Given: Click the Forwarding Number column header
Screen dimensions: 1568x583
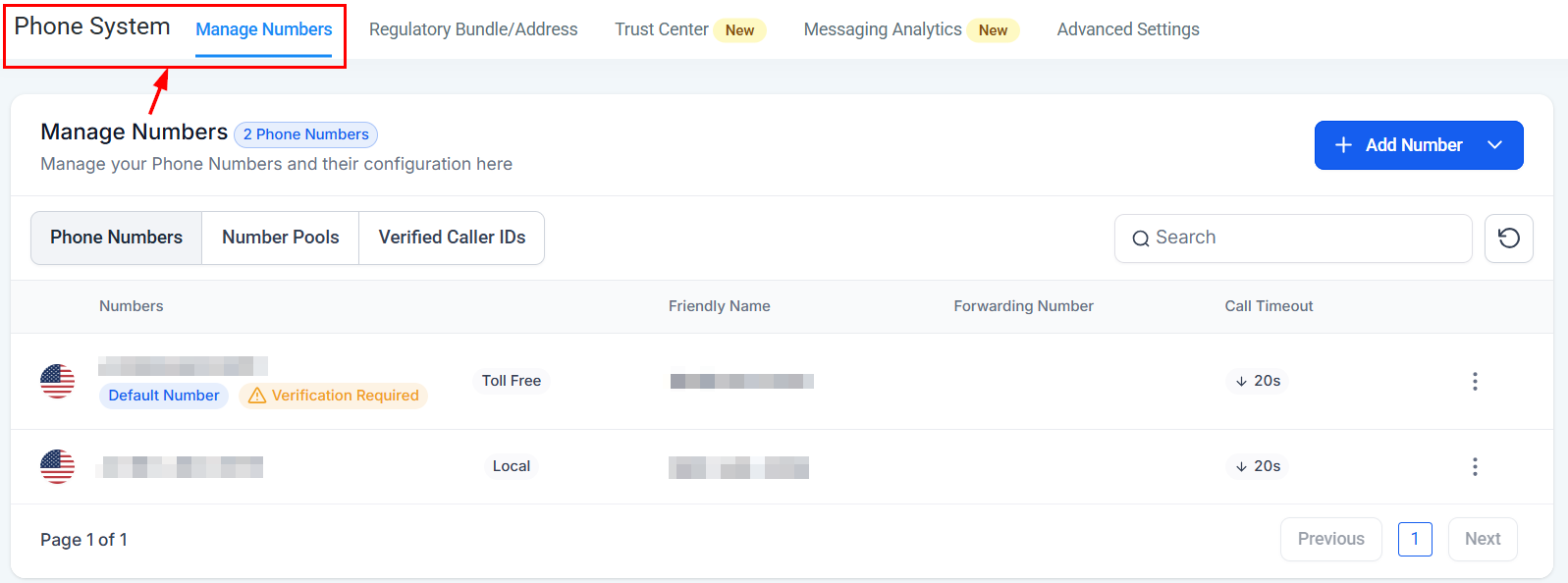Looking at the screenshot, I should (1023, 306).
